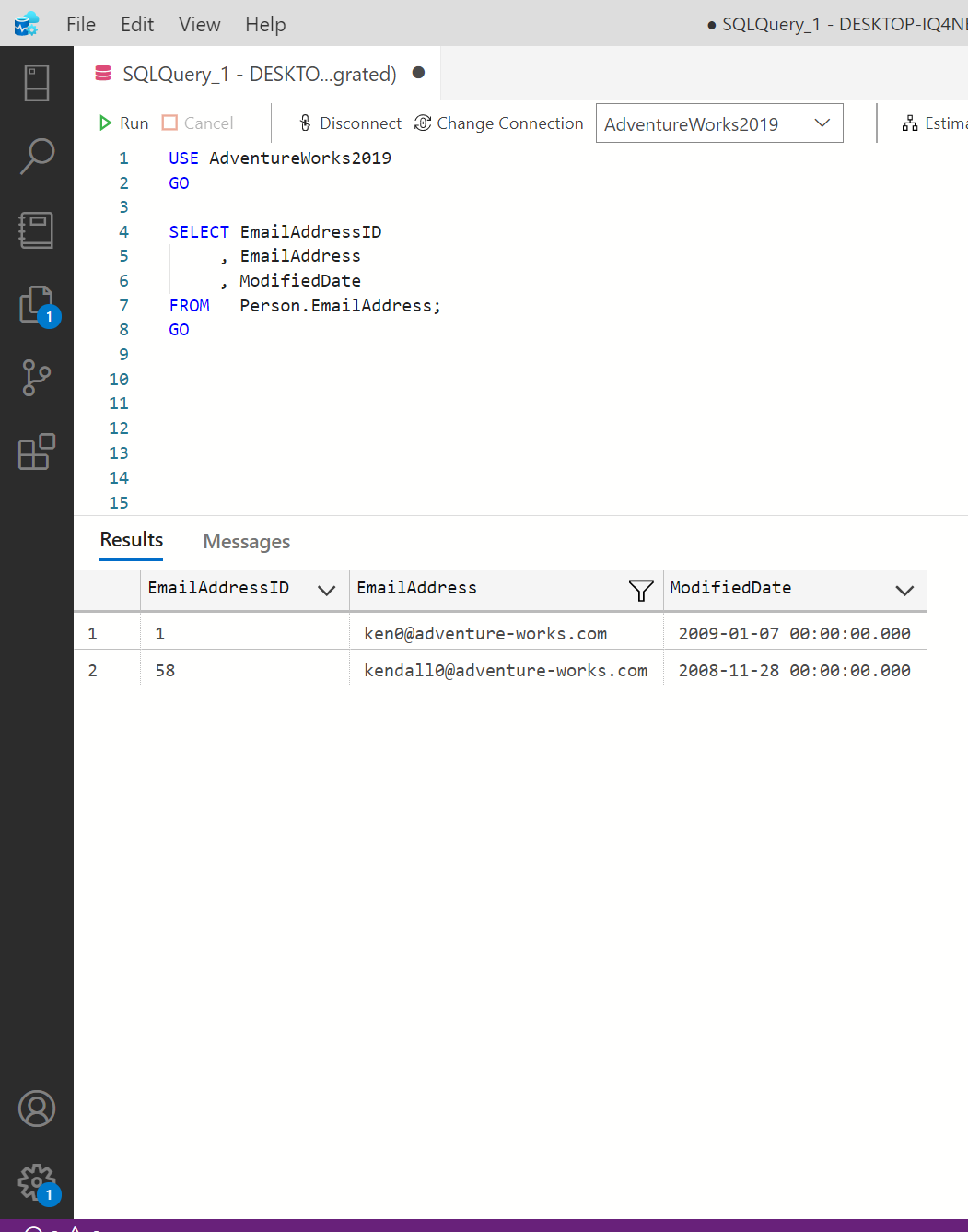Click the FROM Person.EmailAddress code line
Image resolution: width=968 pixels, height=1232 pixels.
(x=305, y=306)
